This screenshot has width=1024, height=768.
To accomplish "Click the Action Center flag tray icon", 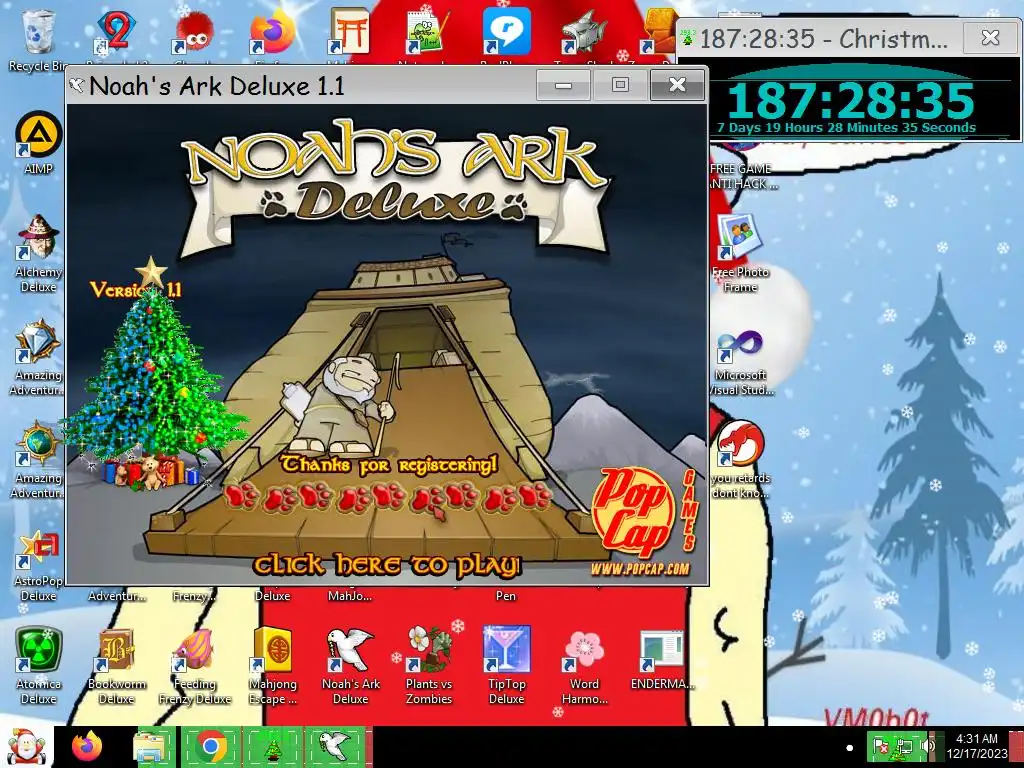I will 881,746.
